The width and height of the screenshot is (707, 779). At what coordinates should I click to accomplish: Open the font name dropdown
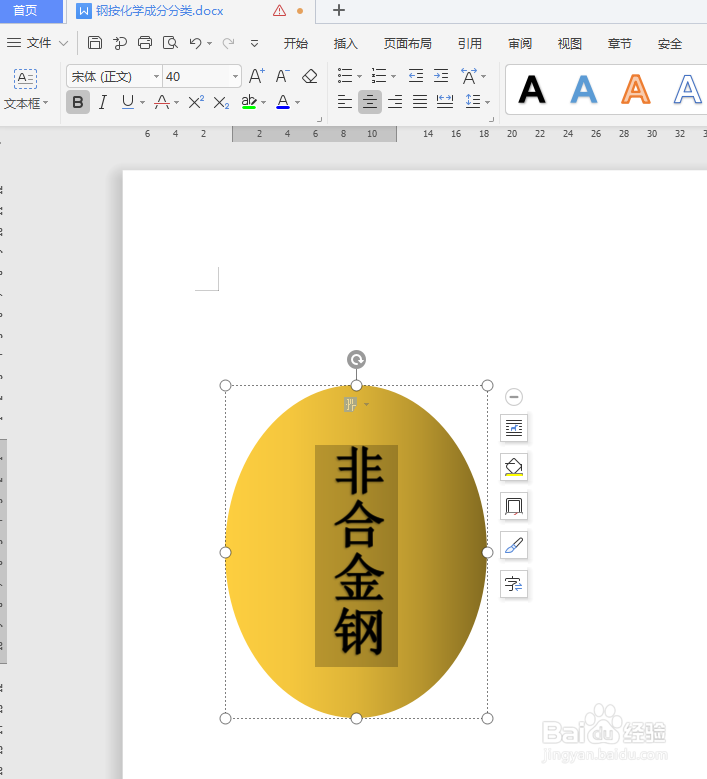[x=156, y=77]
